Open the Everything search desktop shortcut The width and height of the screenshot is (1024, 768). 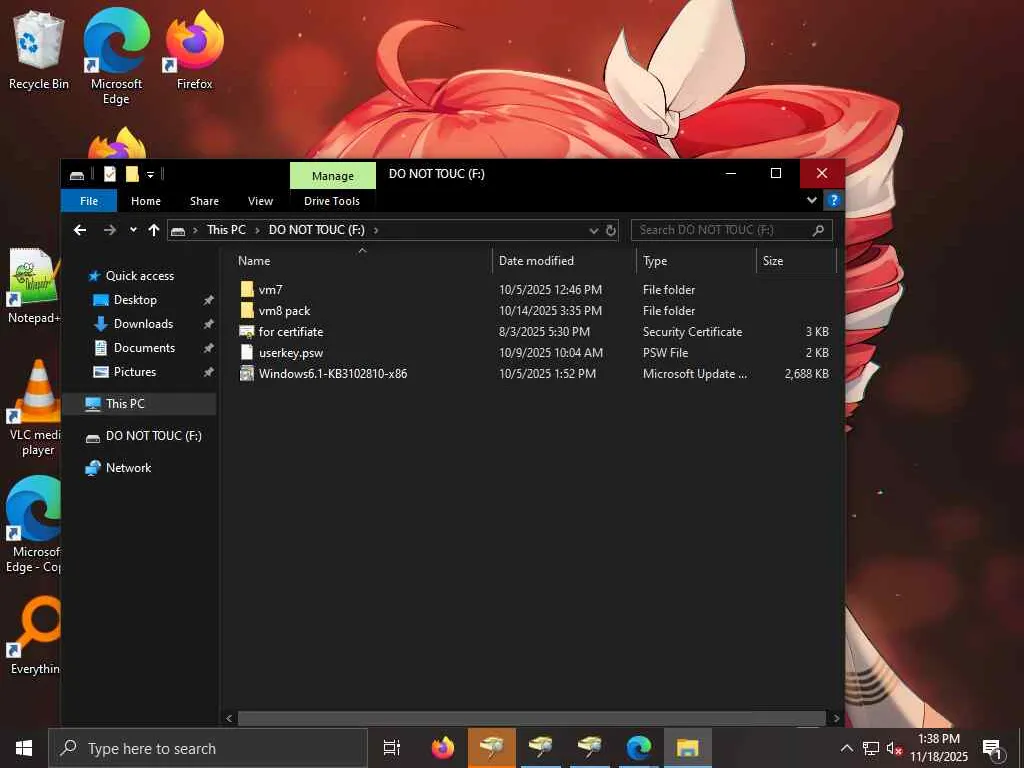tap(35, 635)
